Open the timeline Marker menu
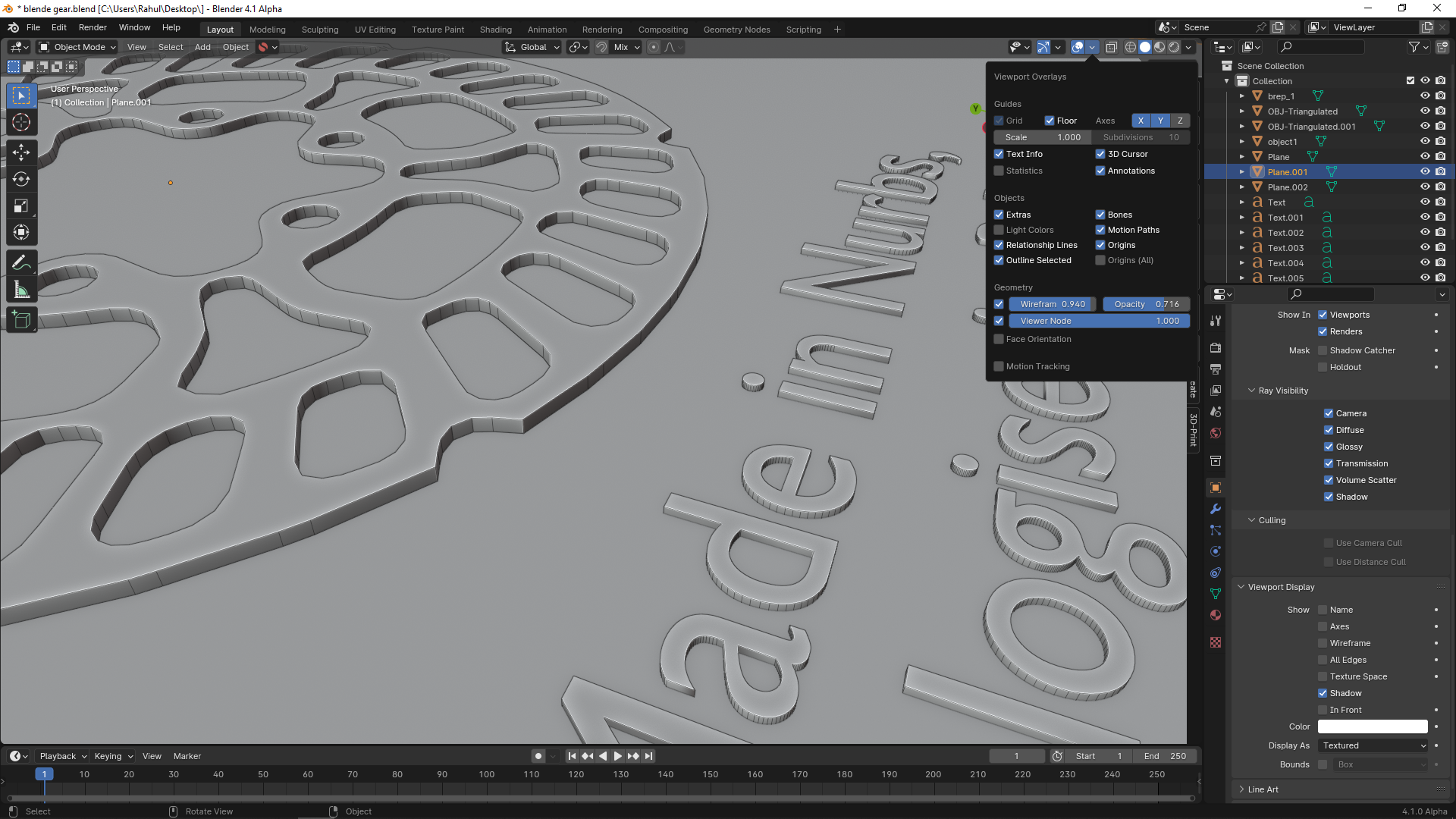Viewport: 1456px width, 819px height. tap(187, 756)
